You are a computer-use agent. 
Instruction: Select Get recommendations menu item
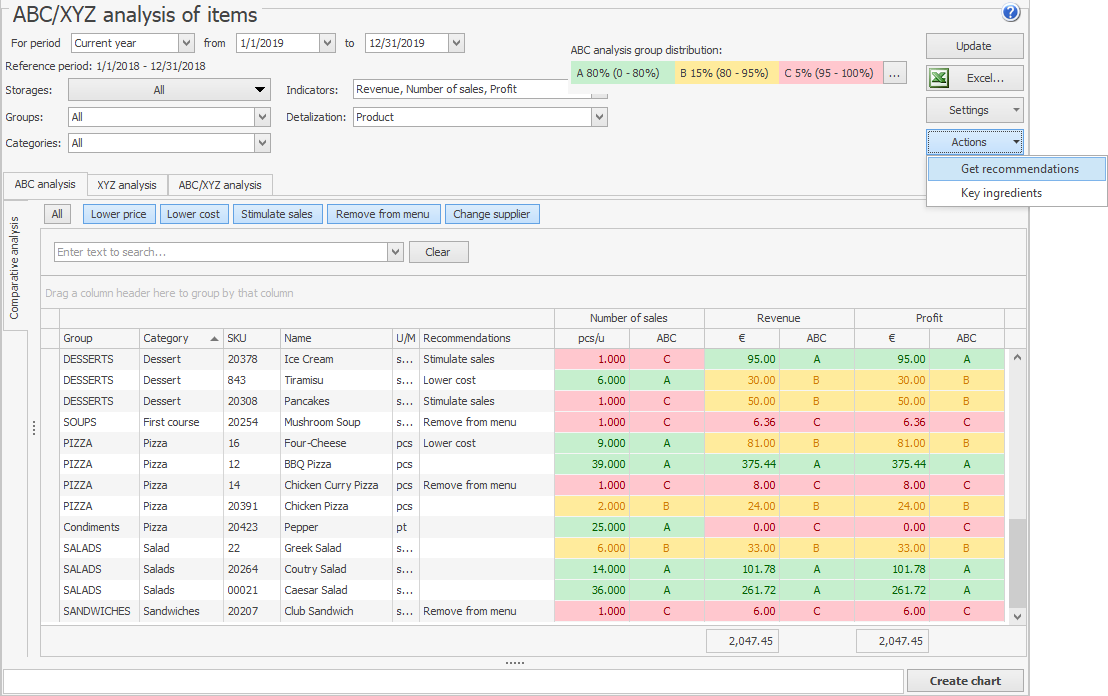[1019, 169]
